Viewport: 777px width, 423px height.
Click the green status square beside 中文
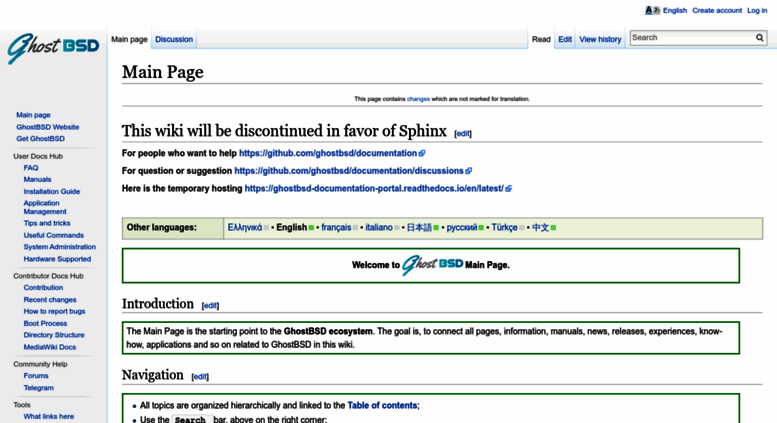click(554, 228)
